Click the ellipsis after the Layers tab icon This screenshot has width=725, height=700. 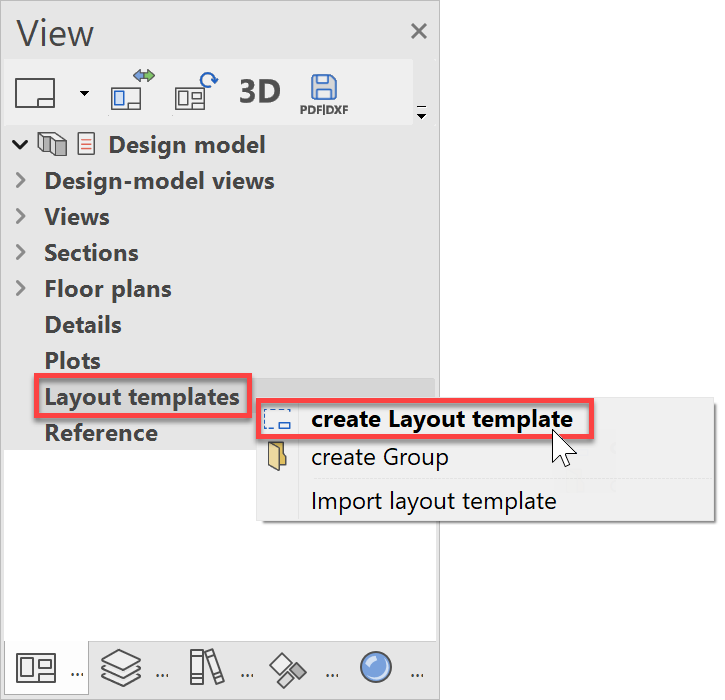click(162, 675)
